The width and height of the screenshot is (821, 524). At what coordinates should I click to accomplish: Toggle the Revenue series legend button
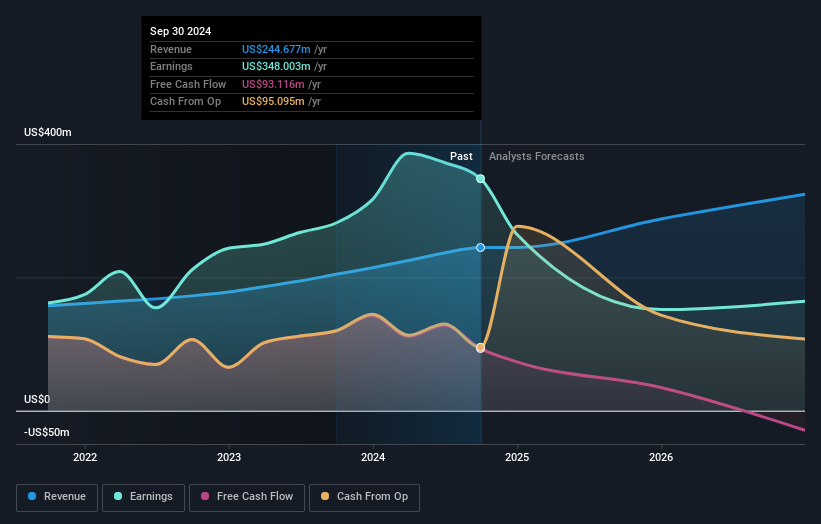point(57,497)
